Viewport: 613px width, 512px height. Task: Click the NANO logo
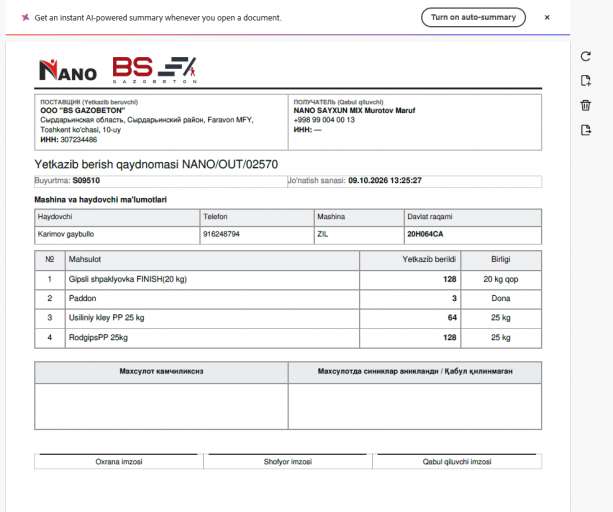[68, 70]
